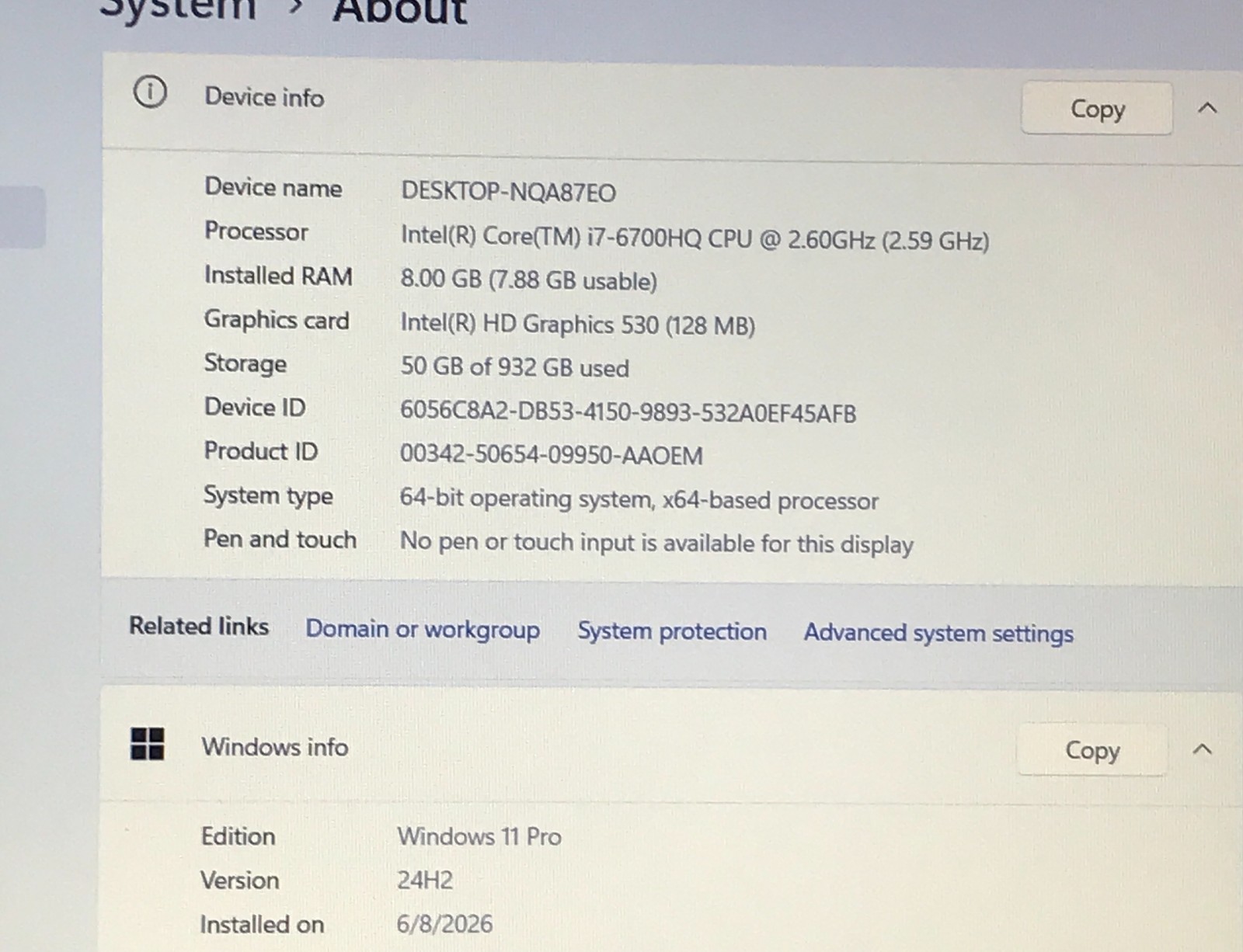This screenshot has height=952, width=1243.
Task: Click the Product ID 00342-50654-09950-AAOEM
Action: (552, 455)
